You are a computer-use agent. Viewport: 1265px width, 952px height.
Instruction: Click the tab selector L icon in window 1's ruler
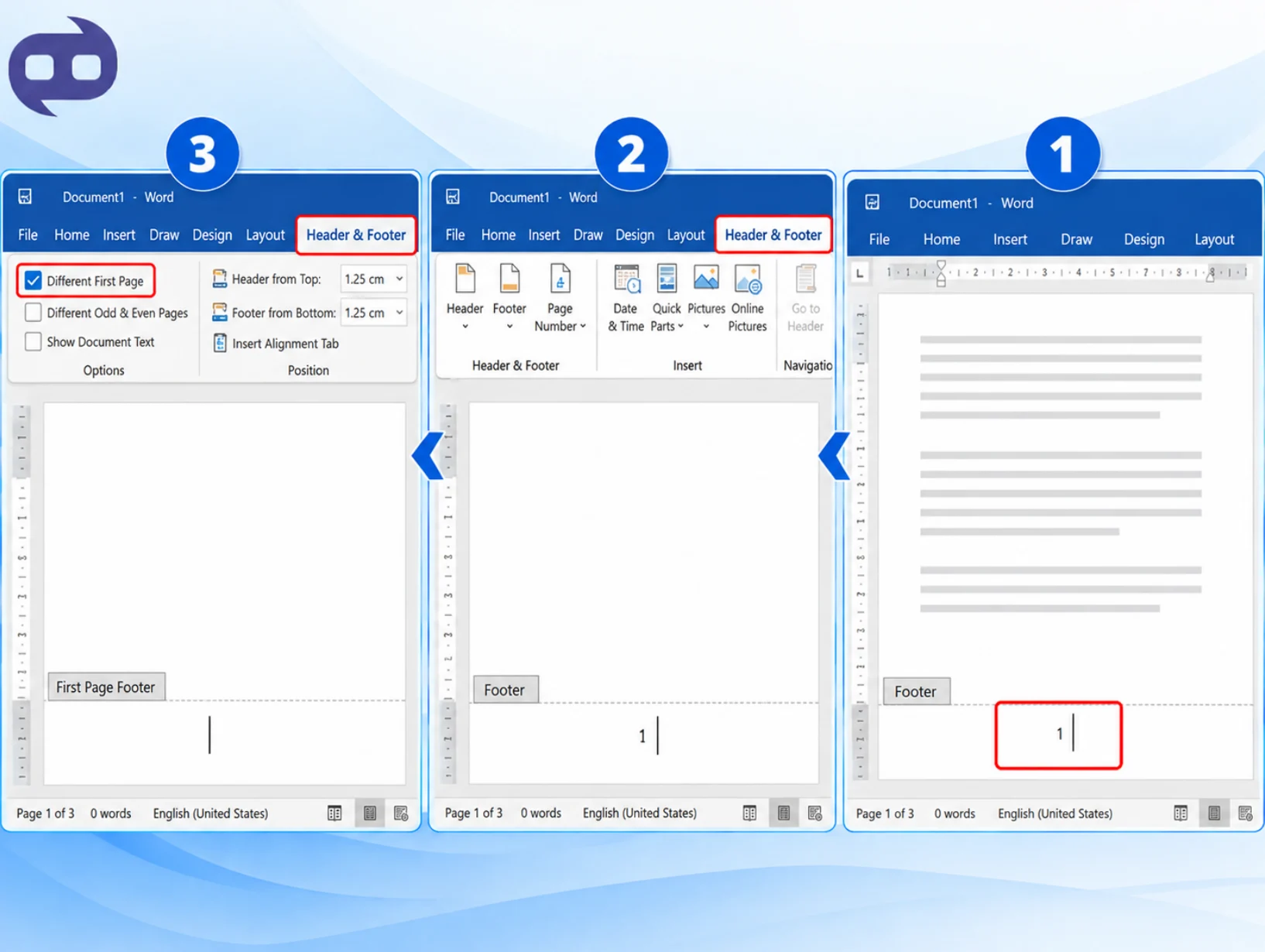859,273
